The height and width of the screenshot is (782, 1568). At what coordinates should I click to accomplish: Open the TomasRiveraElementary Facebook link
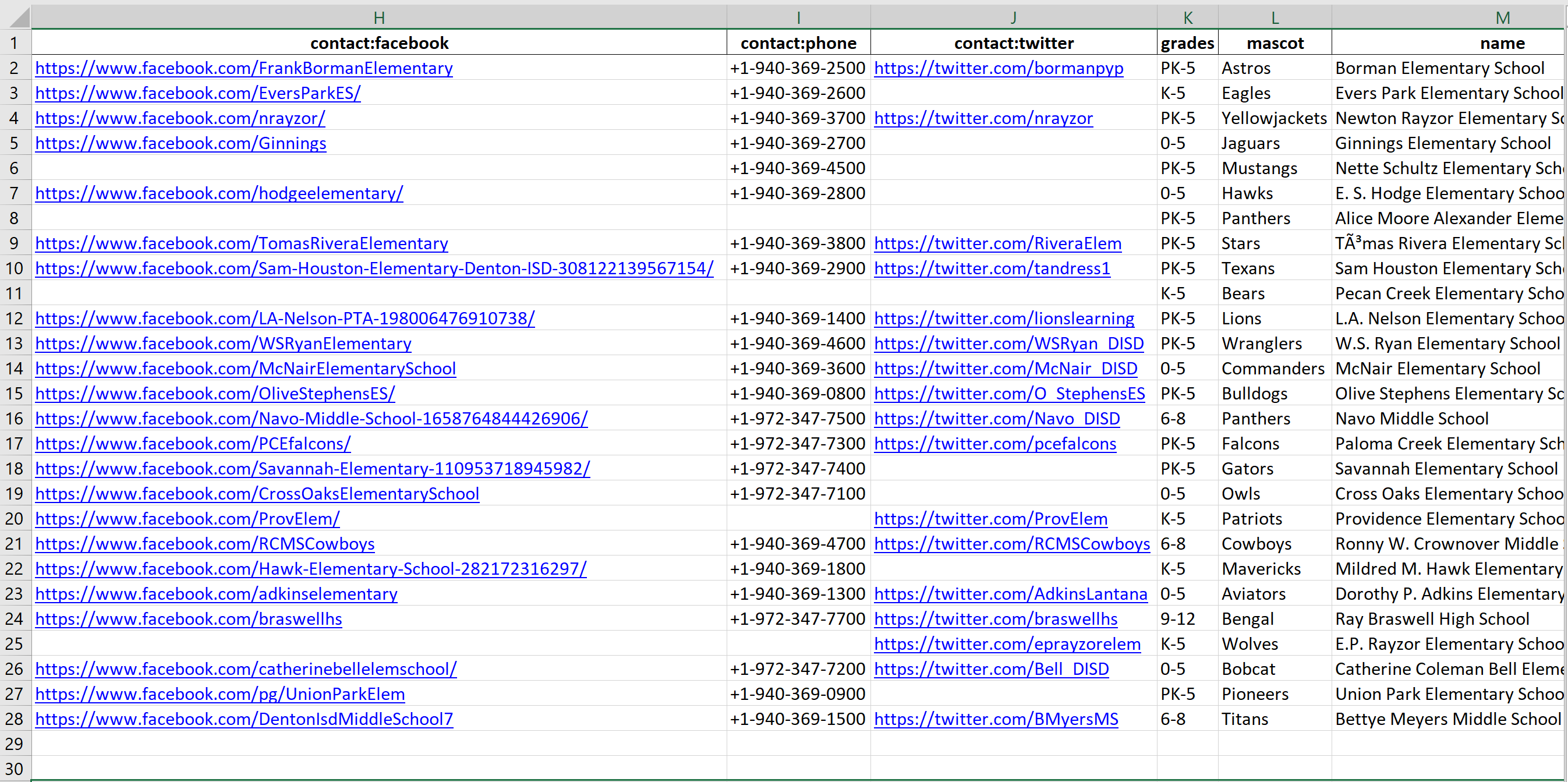point(242,243)
